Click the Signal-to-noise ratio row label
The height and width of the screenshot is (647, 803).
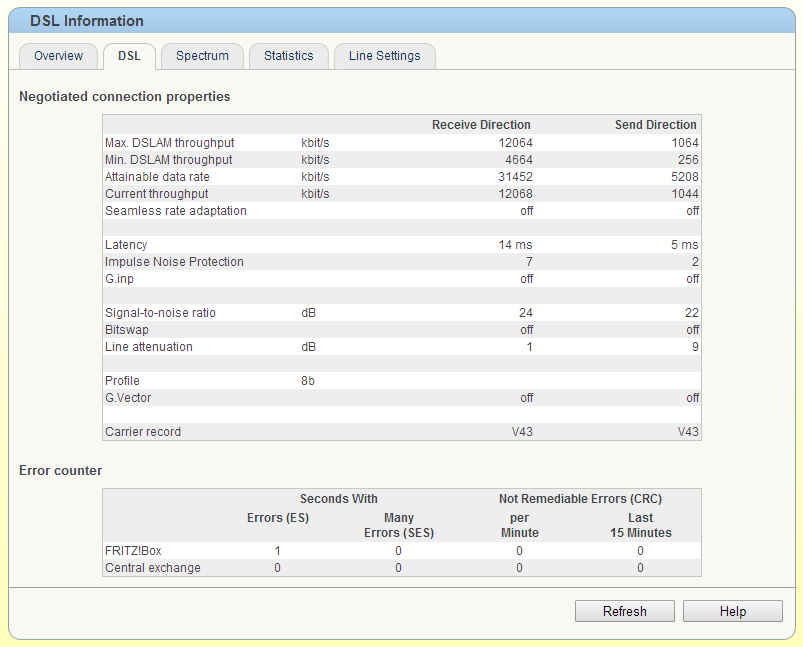(x=160, y=313)
